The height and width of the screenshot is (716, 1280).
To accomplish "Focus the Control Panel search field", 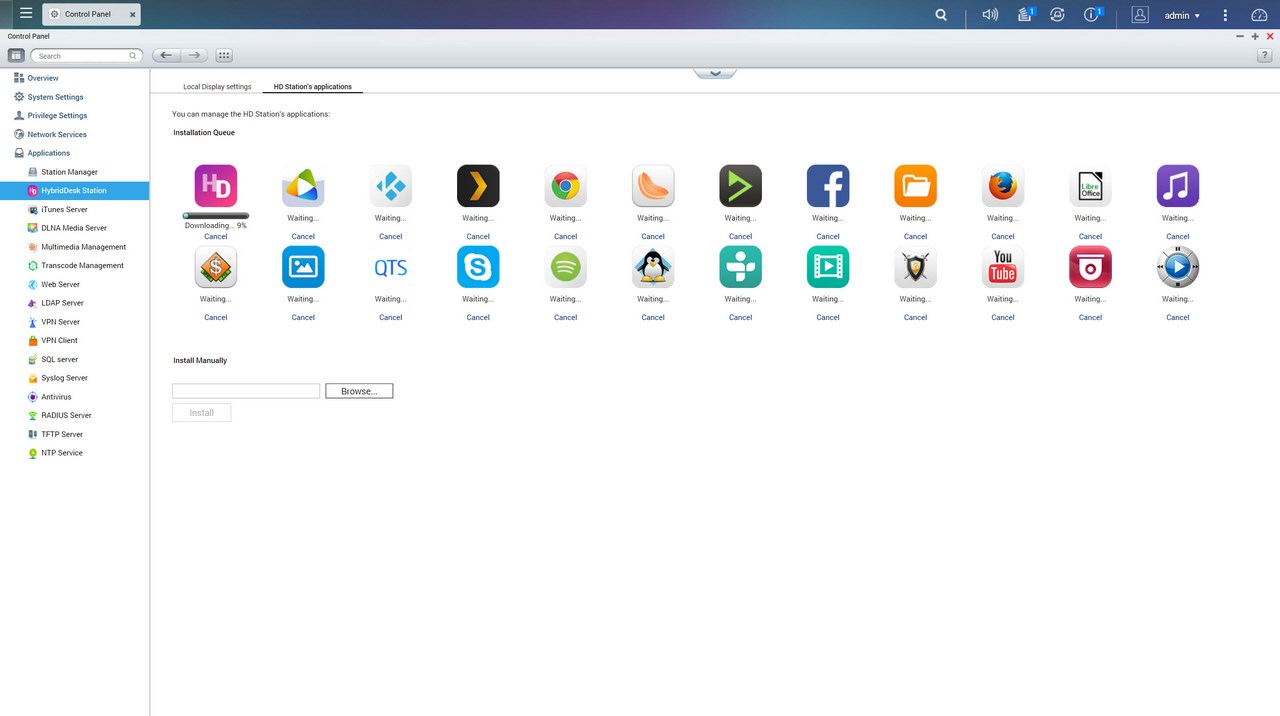I will tap(85, 56).
